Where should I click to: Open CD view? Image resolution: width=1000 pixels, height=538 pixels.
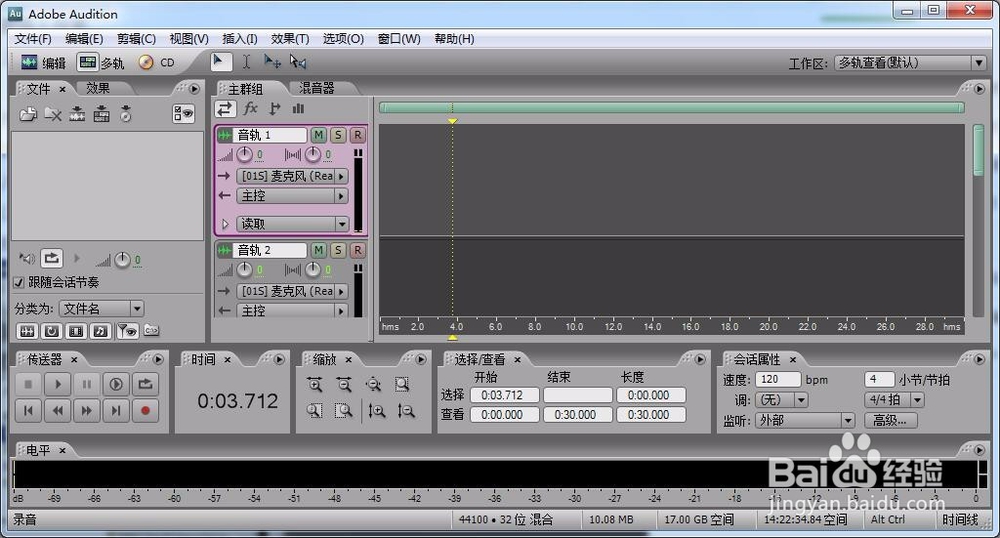coord(157,62)
